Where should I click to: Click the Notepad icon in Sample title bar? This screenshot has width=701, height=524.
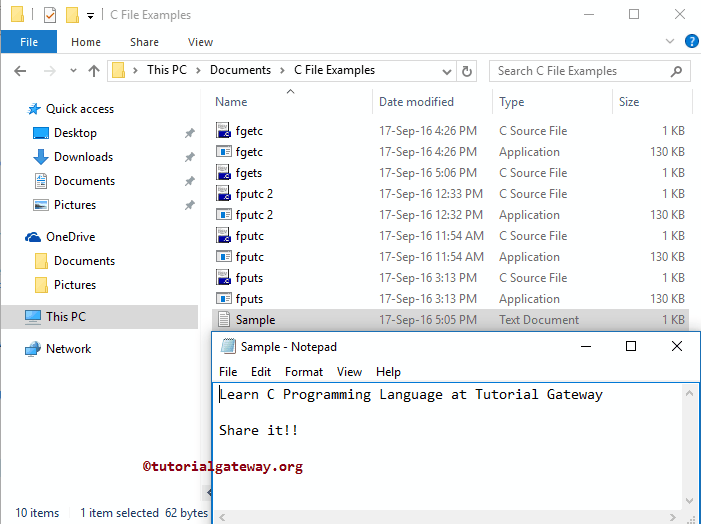pos(228,347)
